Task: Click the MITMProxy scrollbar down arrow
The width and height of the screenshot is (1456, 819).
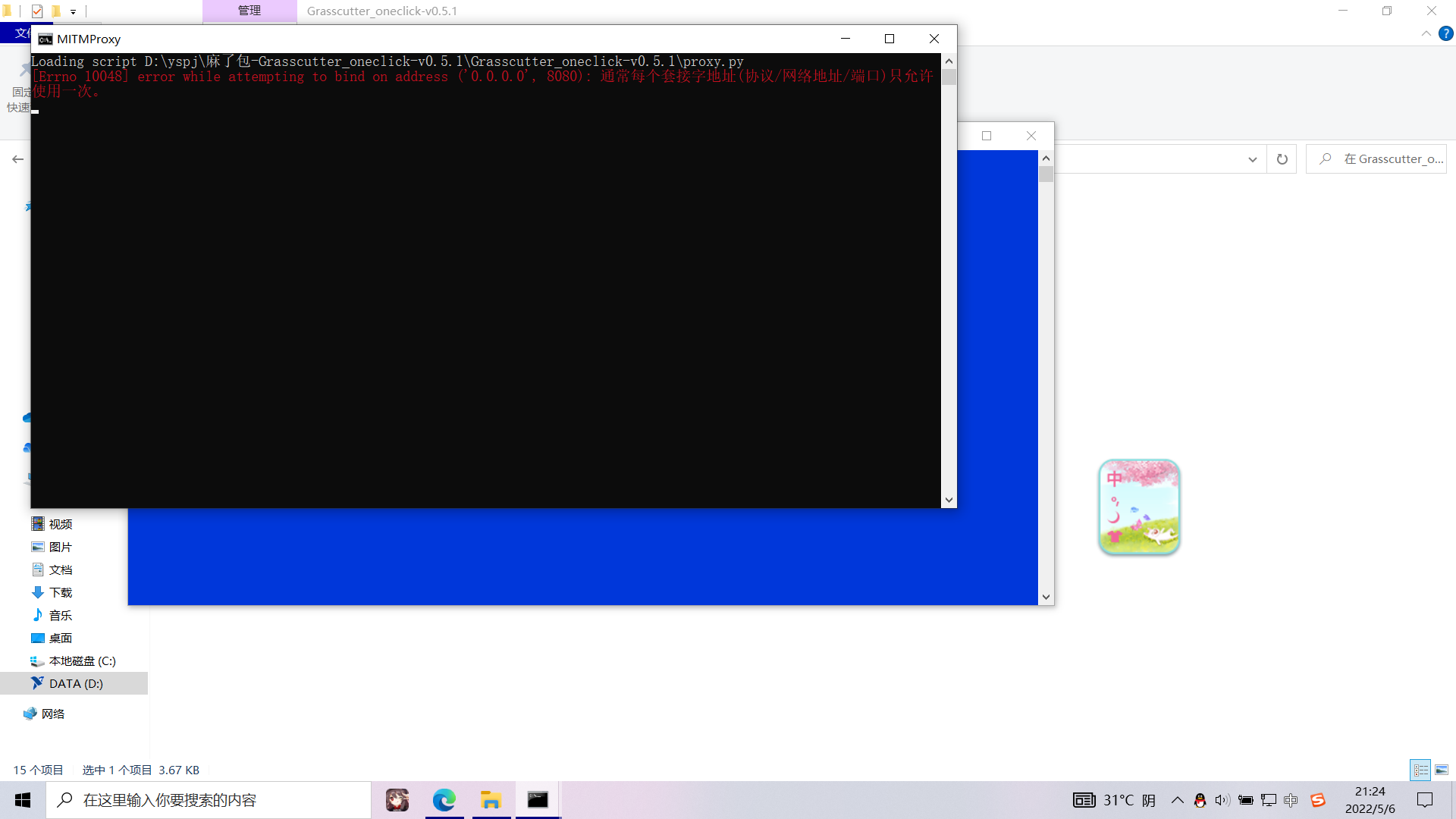Action: point(949,500)
